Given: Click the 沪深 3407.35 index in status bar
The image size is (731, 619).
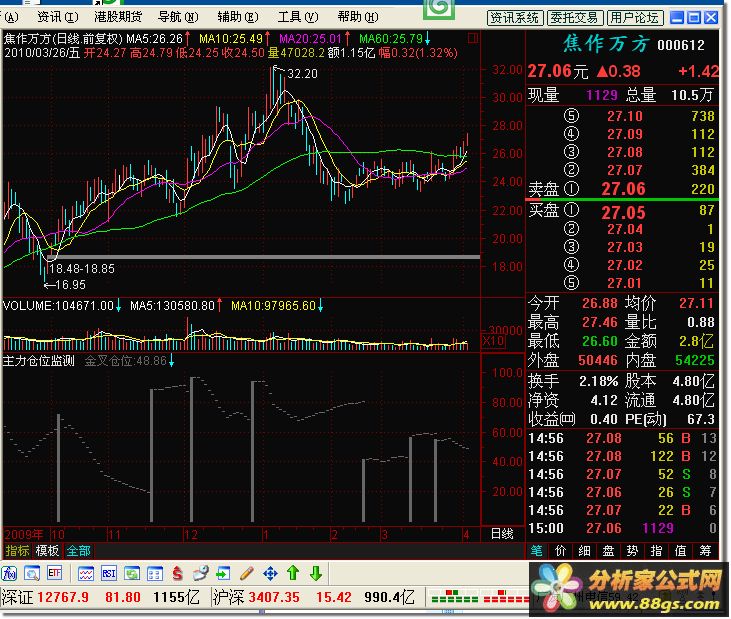Looking at the screenshot, I should pos(256,597).
